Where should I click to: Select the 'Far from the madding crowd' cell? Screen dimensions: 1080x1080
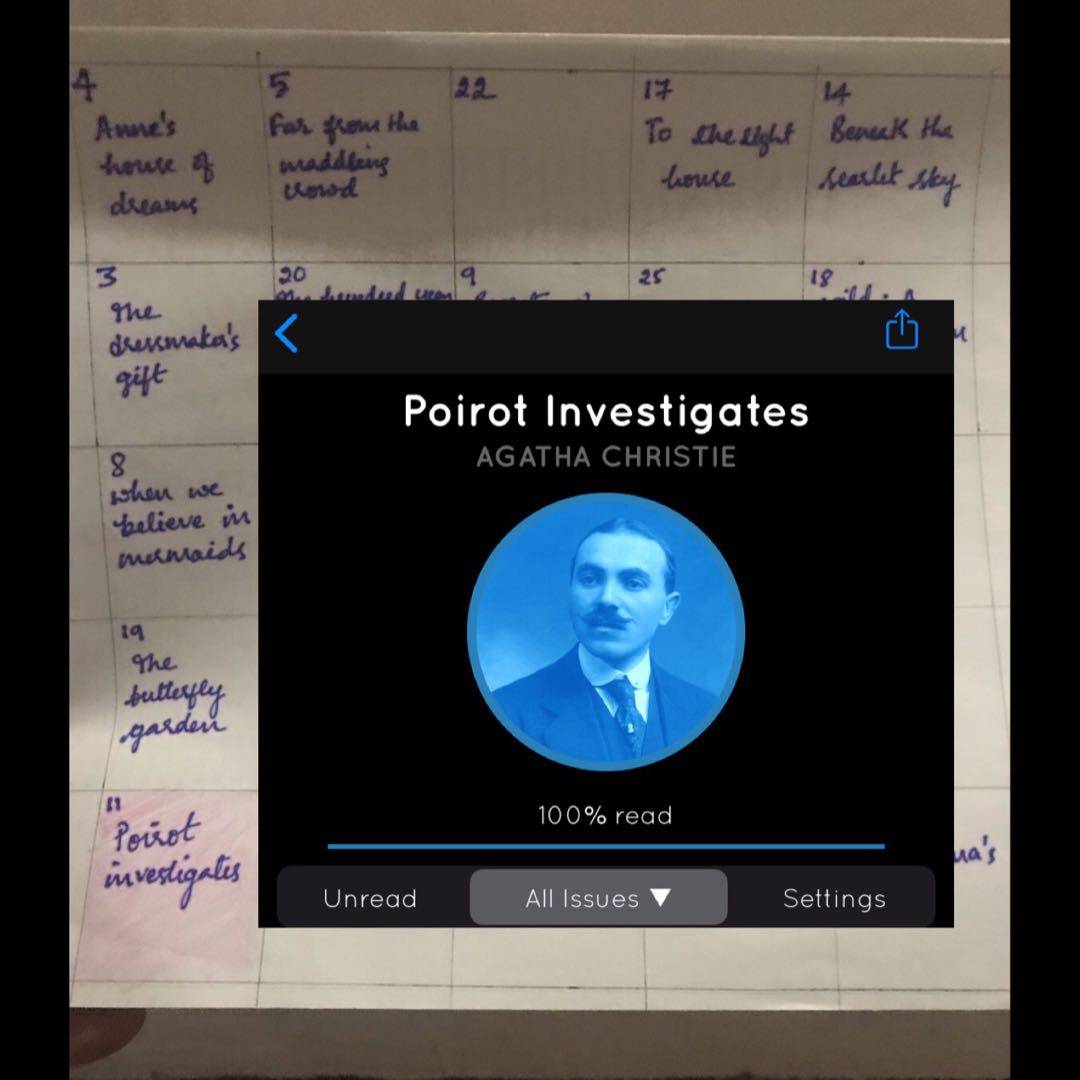343,155
